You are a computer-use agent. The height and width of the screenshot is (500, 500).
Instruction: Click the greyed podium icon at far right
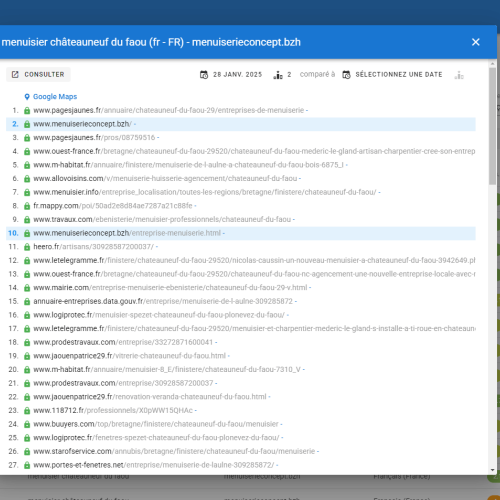coord(459,75)
